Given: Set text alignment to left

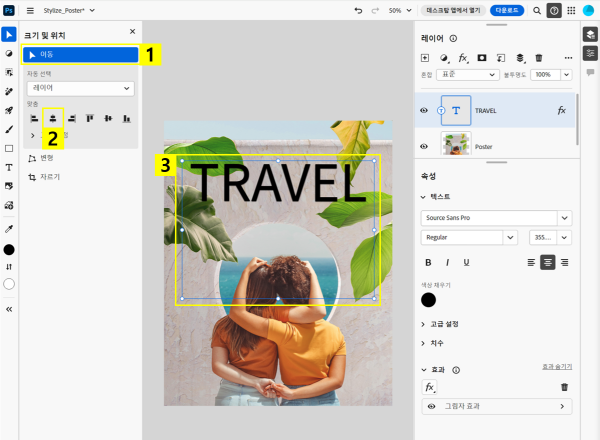Looking at the screenshot, I should point(531,262).
